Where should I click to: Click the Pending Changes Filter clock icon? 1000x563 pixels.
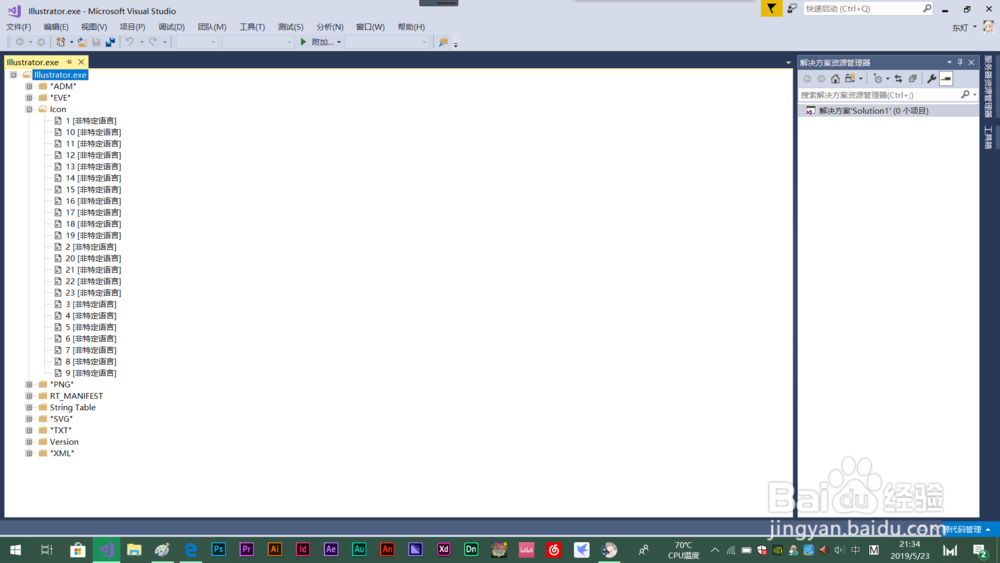coord(878,79)
